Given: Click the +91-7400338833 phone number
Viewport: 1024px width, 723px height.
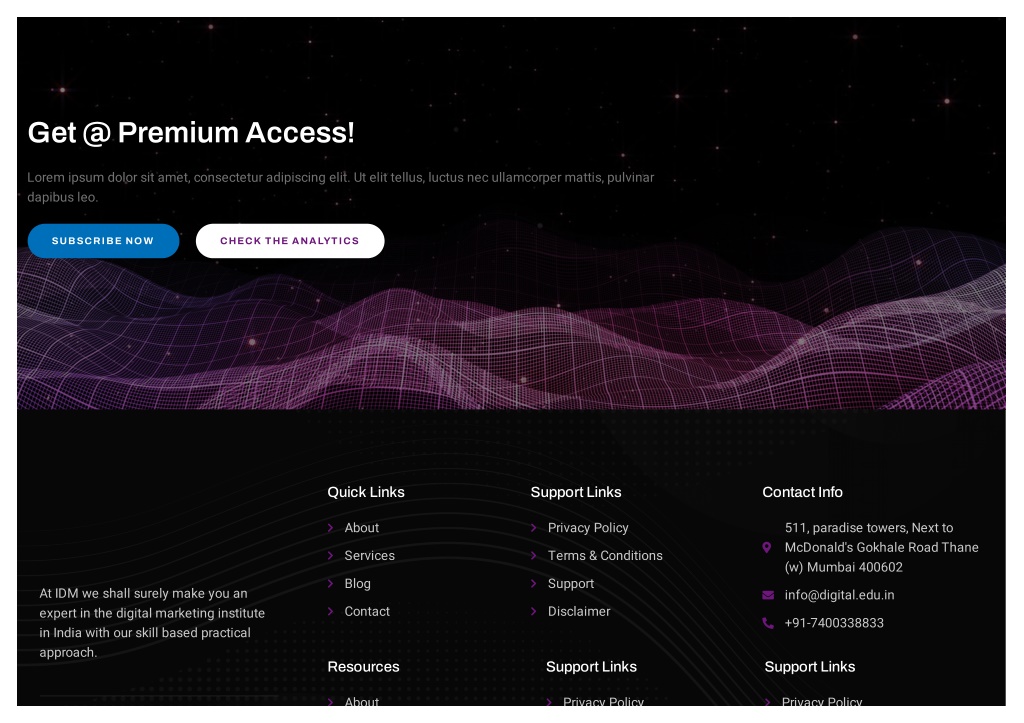Looking at the screenshot, I should coord(834,623).
